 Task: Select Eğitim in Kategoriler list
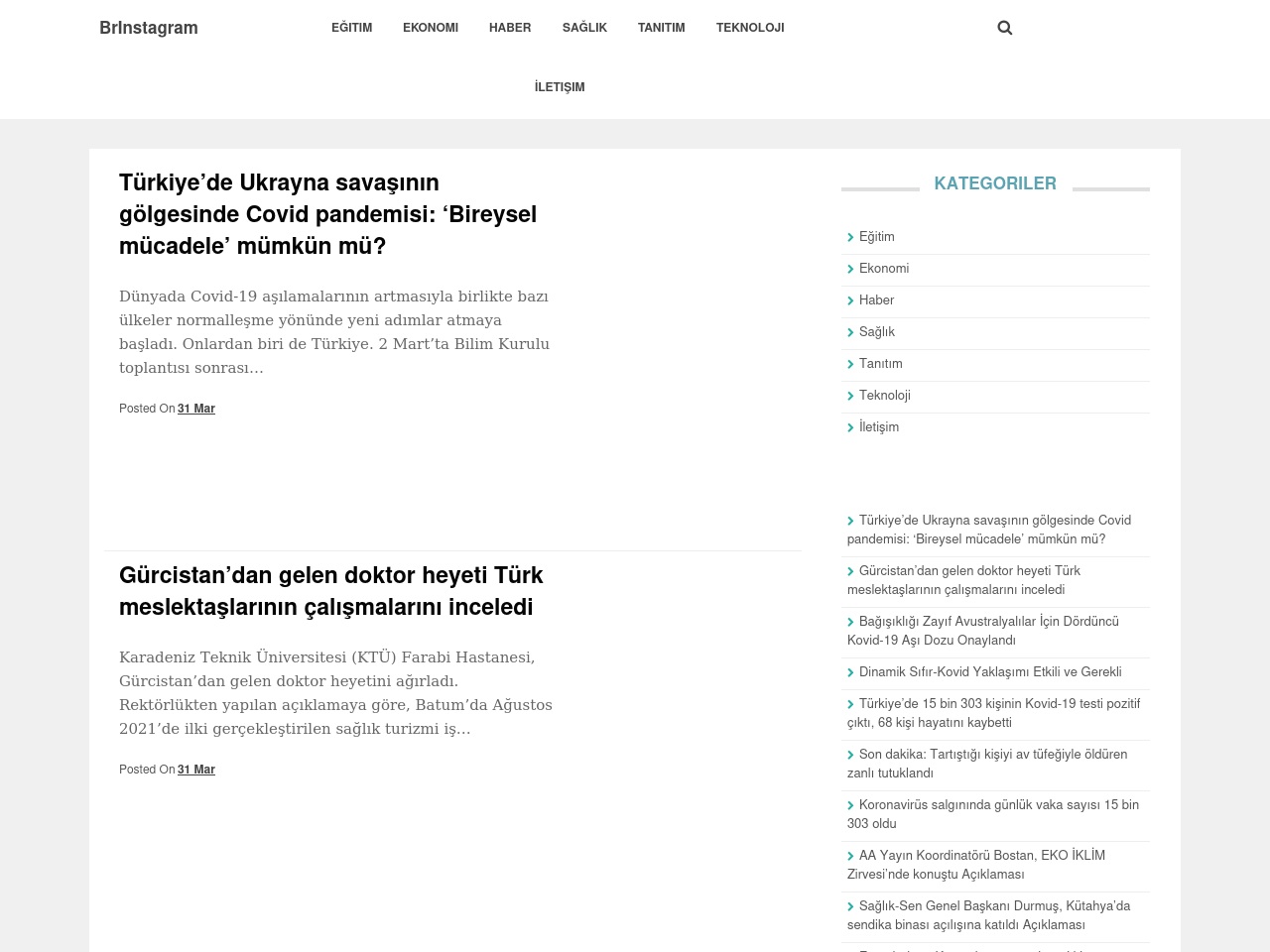[877, 237]
